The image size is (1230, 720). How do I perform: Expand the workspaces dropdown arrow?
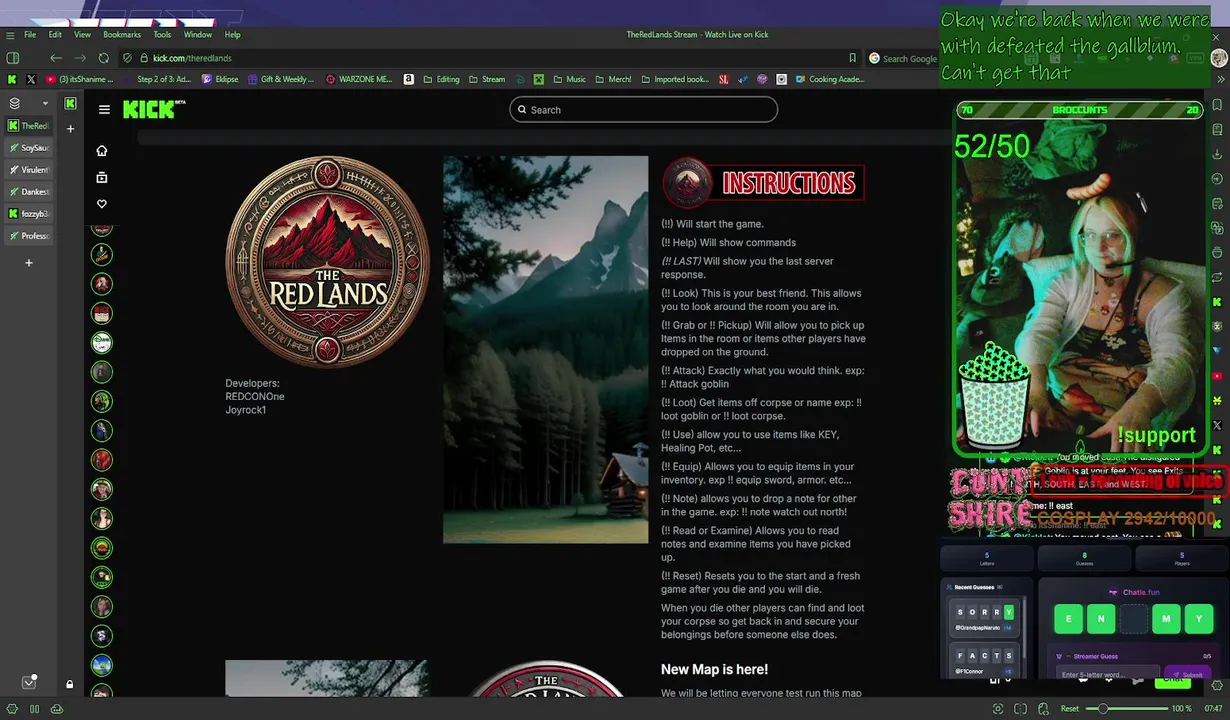[45, 103]
